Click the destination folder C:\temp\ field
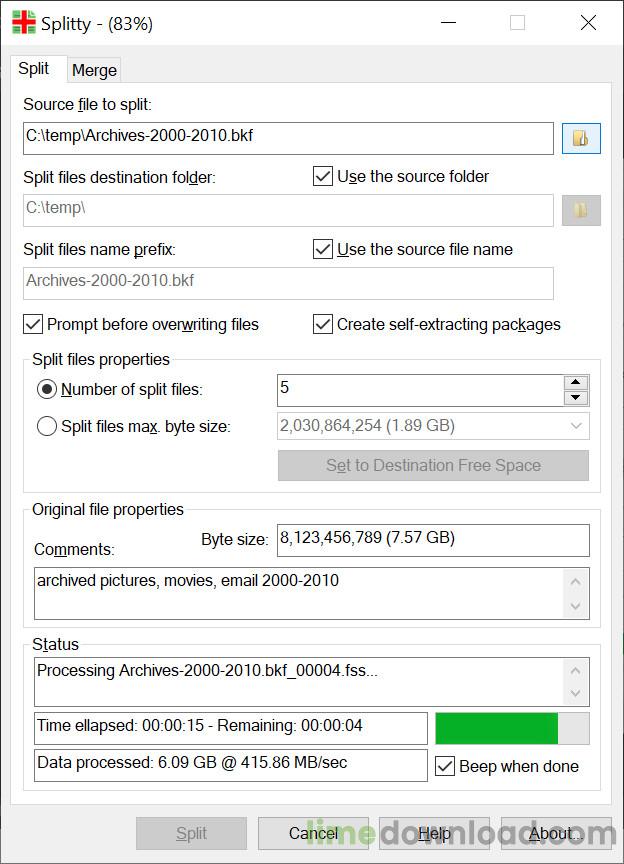The height and width of the screenshot is (864, 624). 288,210
